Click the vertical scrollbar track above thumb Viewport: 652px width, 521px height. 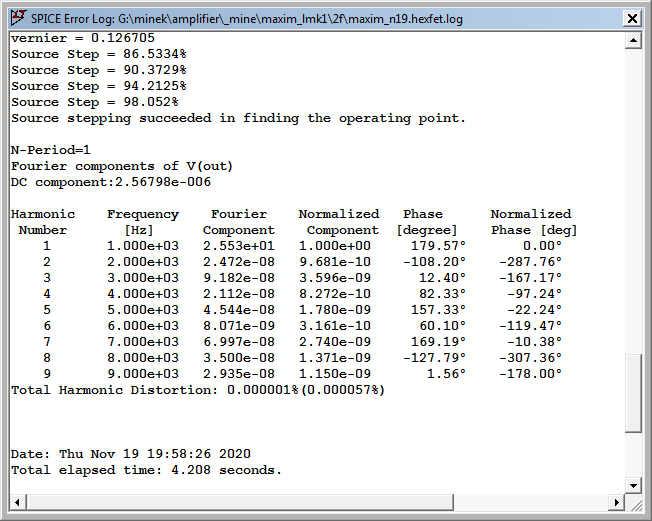coord(633,201)
